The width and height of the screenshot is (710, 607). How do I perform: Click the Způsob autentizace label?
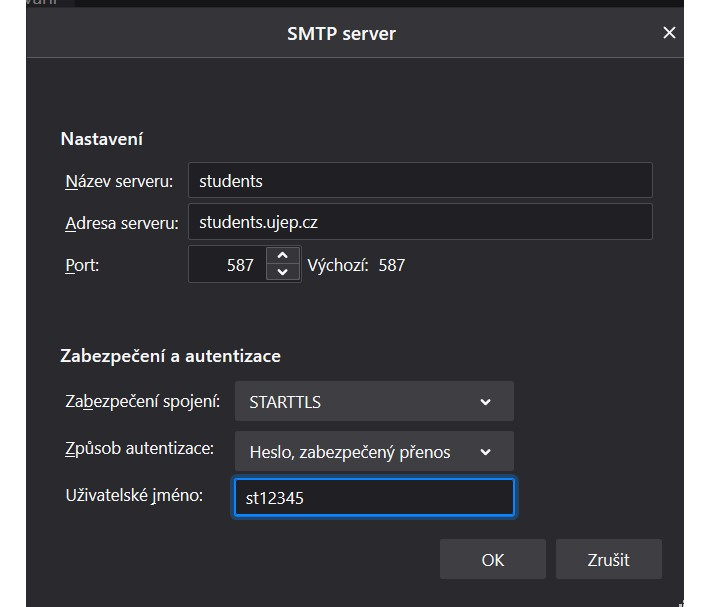point(139,448)
